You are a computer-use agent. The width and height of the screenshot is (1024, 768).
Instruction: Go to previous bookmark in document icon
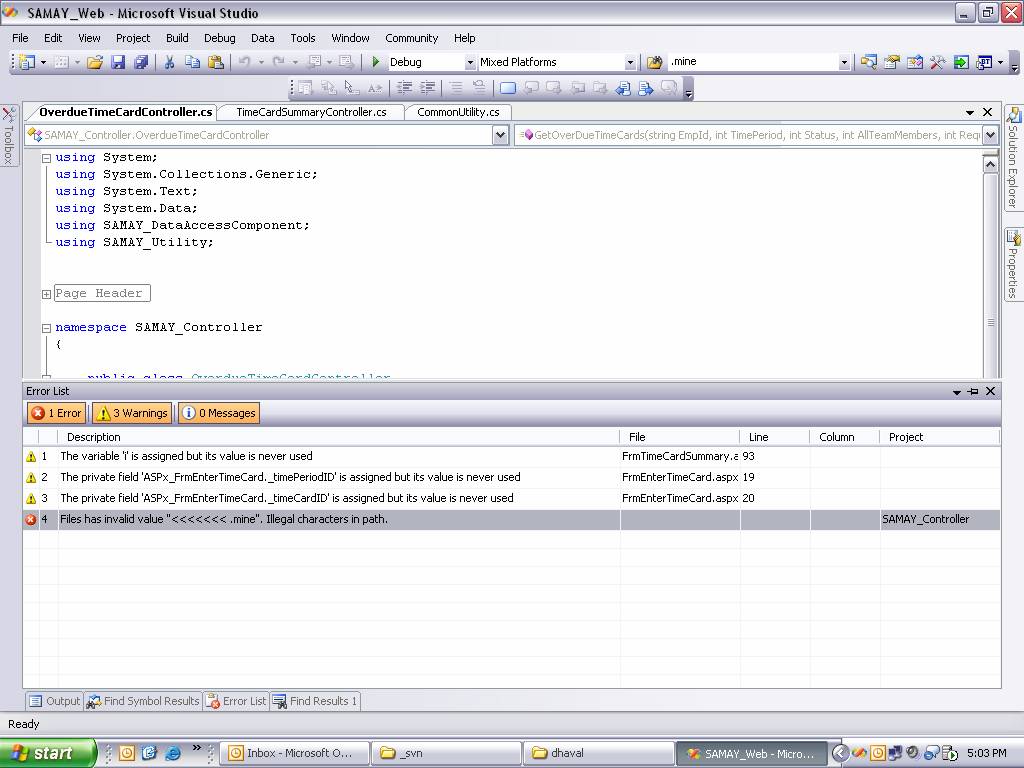tap(623, 88)
